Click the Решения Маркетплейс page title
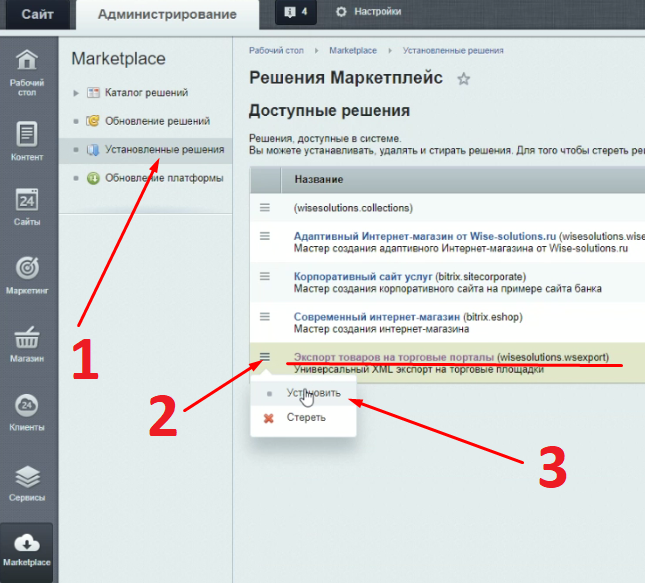Image resolution: width=645 pixels, height=583 pixels. click(x=346, y=78)
